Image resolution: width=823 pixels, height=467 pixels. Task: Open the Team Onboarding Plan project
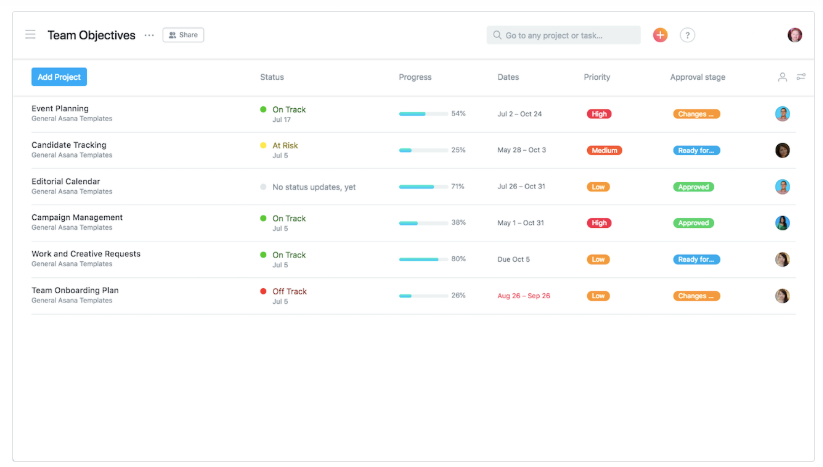click(x=75, y=290)
